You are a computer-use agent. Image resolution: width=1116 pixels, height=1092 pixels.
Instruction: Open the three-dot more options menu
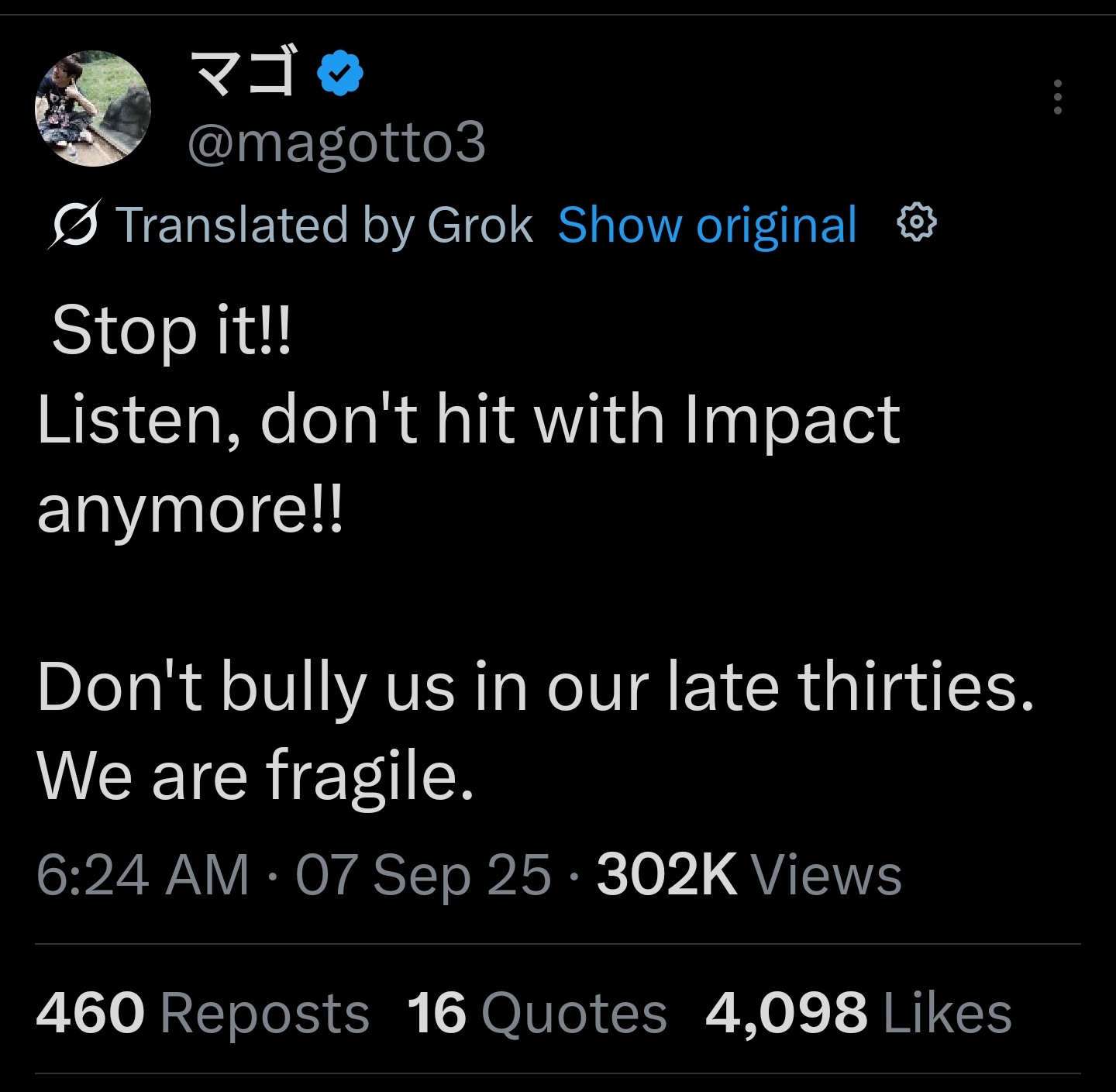point(1057,97)
